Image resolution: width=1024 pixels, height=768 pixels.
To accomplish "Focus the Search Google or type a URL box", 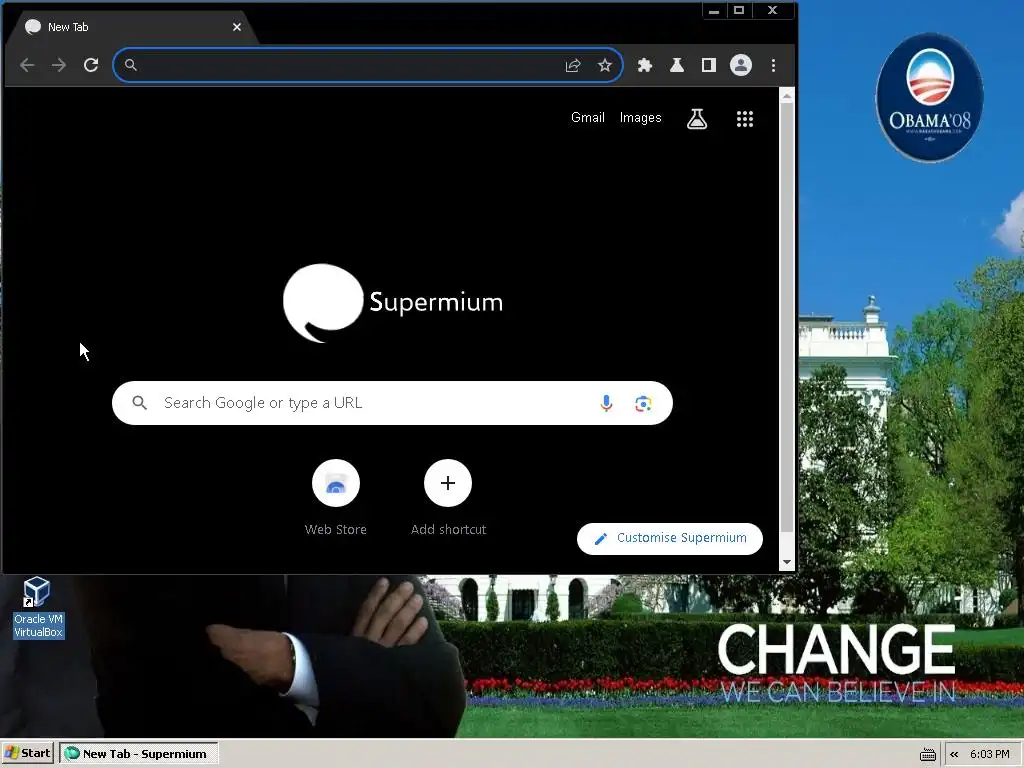I will tap(392, 403).
